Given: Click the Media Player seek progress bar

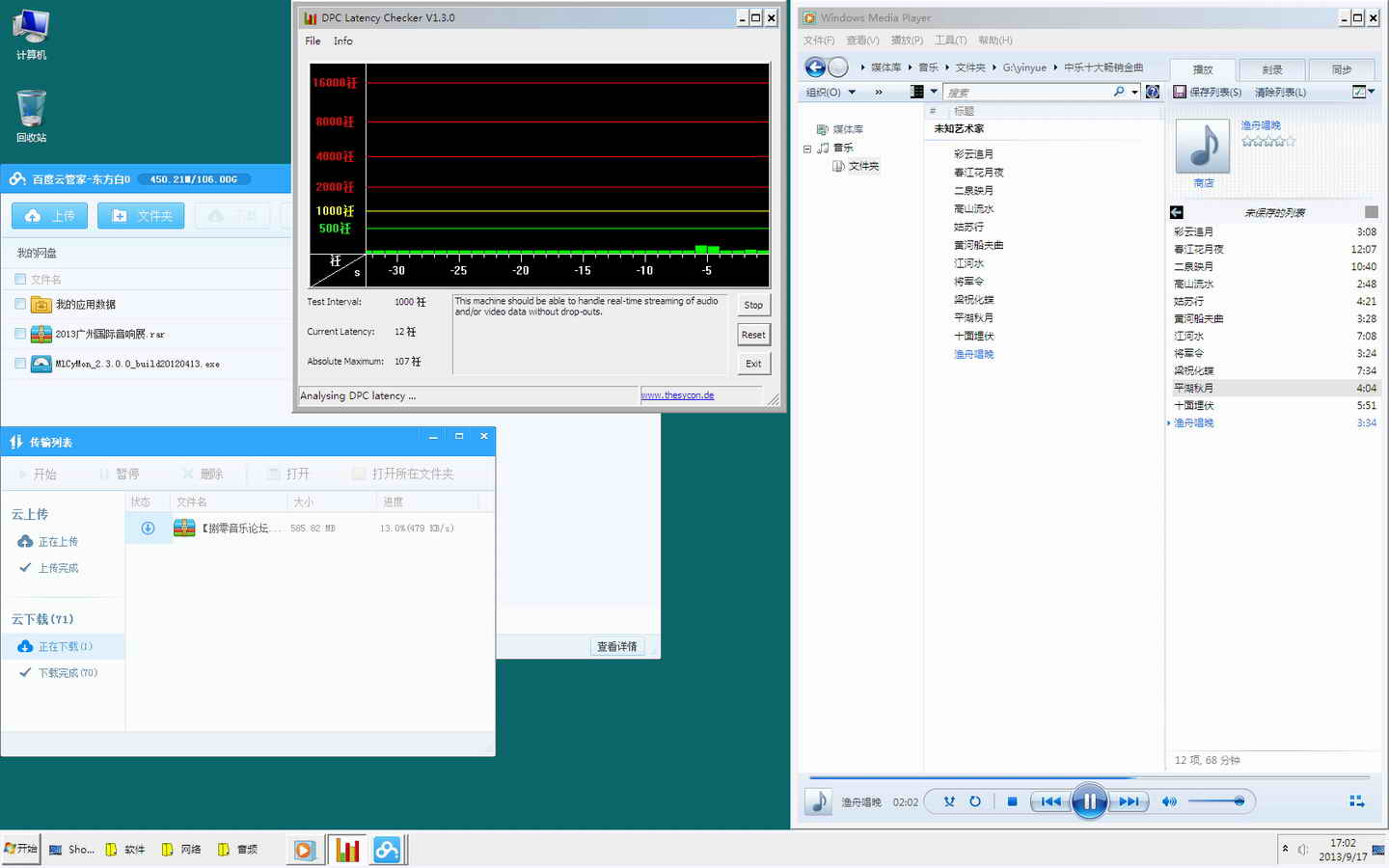Looking at the screenshot, I should click(x=1089, y=776).
